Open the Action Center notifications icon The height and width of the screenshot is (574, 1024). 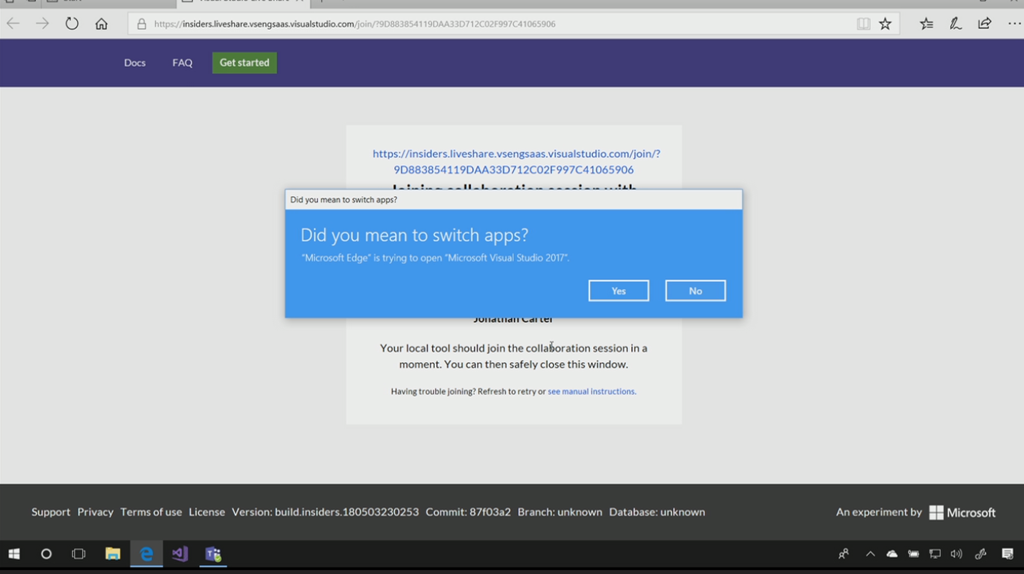pos(1008,554)
